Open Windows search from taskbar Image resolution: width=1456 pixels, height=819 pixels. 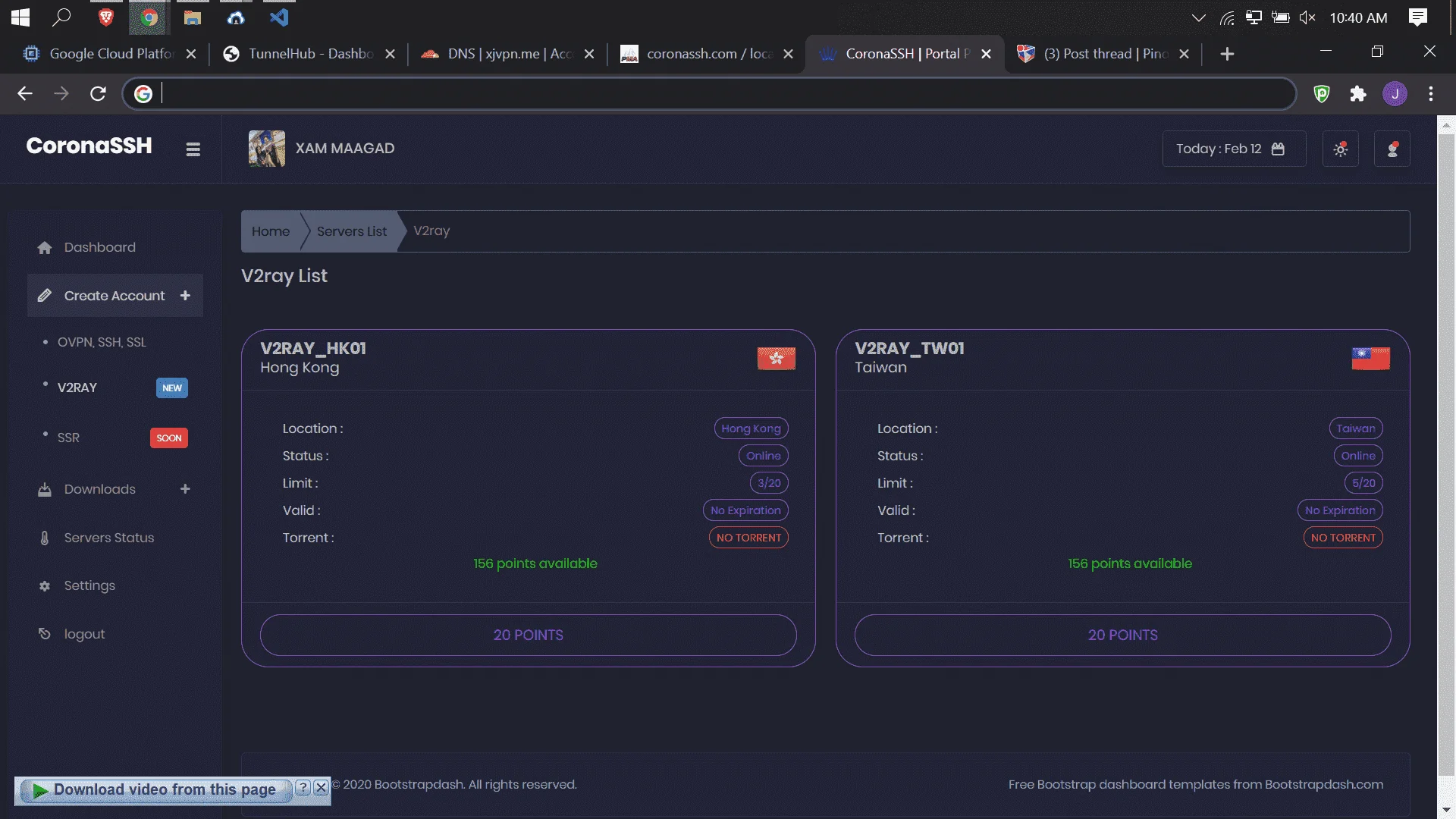click(x=61, y=17)
